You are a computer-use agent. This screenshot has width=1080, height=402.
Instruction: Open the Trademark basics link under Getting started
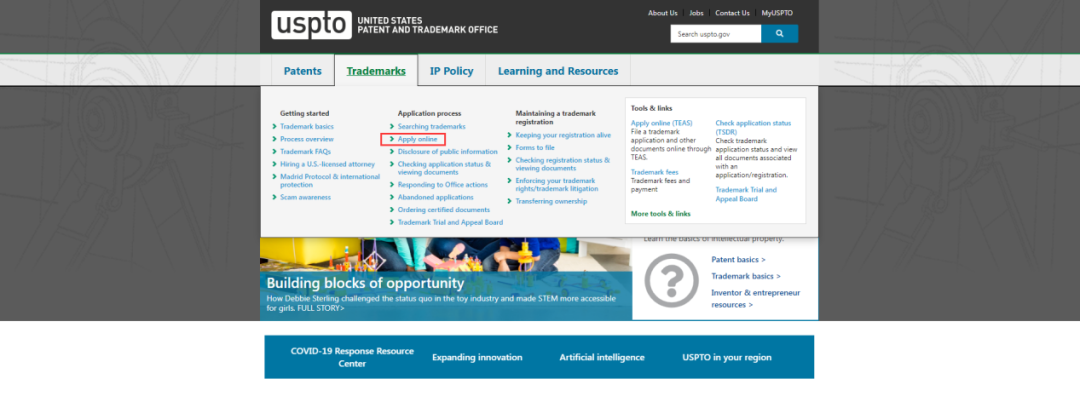point(307,127)
